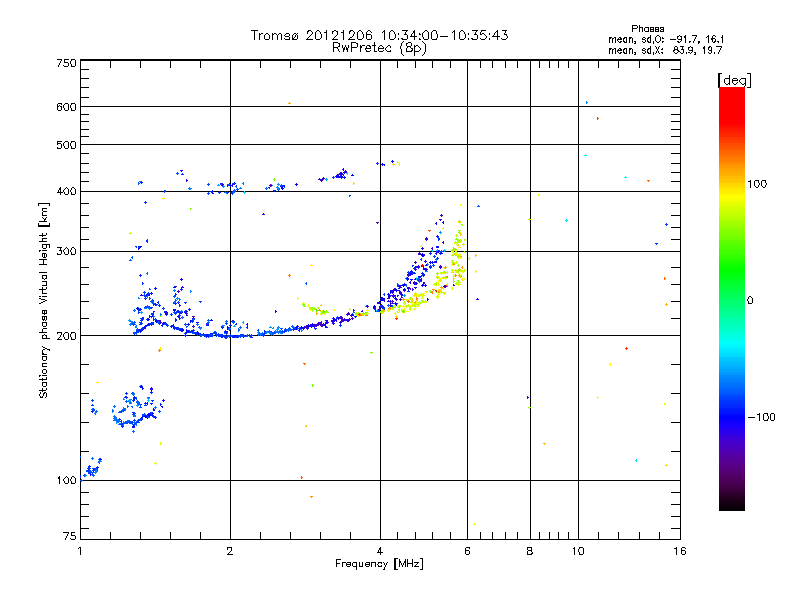
Task: Click frequency axis tick "1"
Action: [x=80, y=551]
